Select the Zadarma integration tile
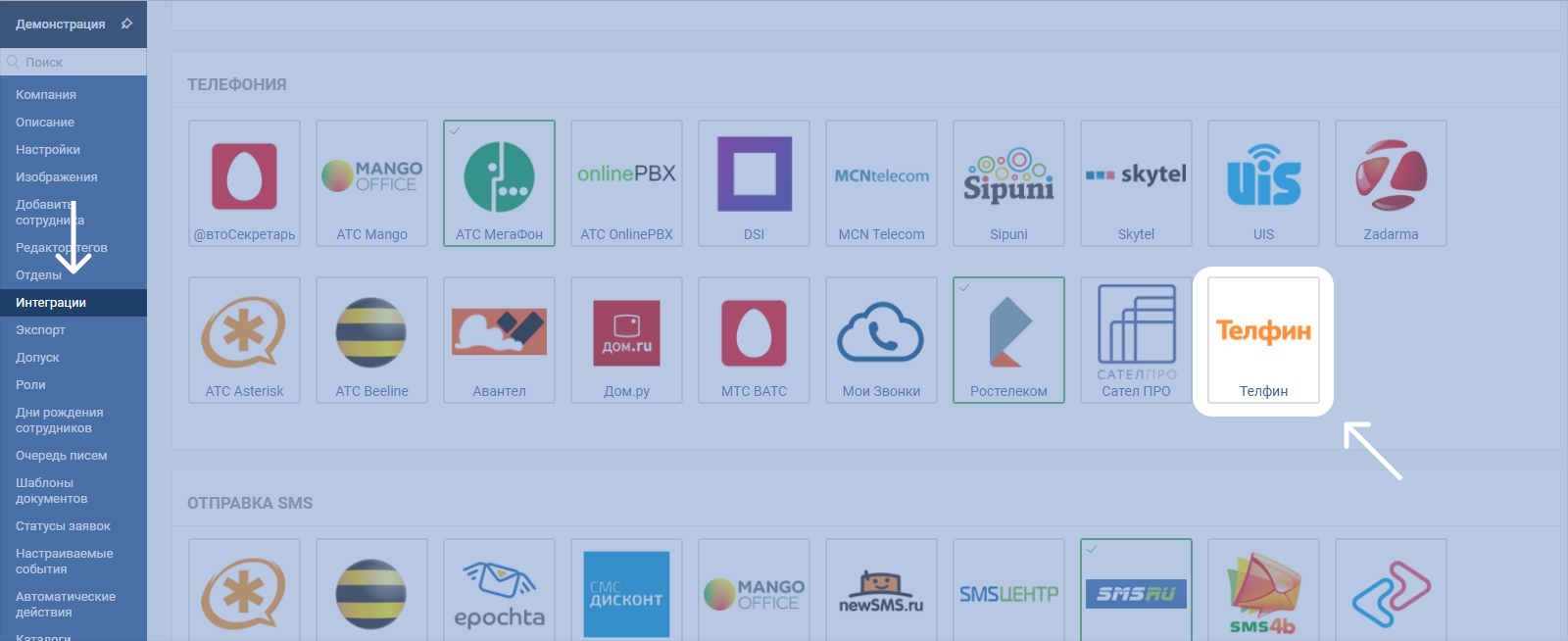The height and width of the screenshot is (641, 1568). (x=1391, y=183)
